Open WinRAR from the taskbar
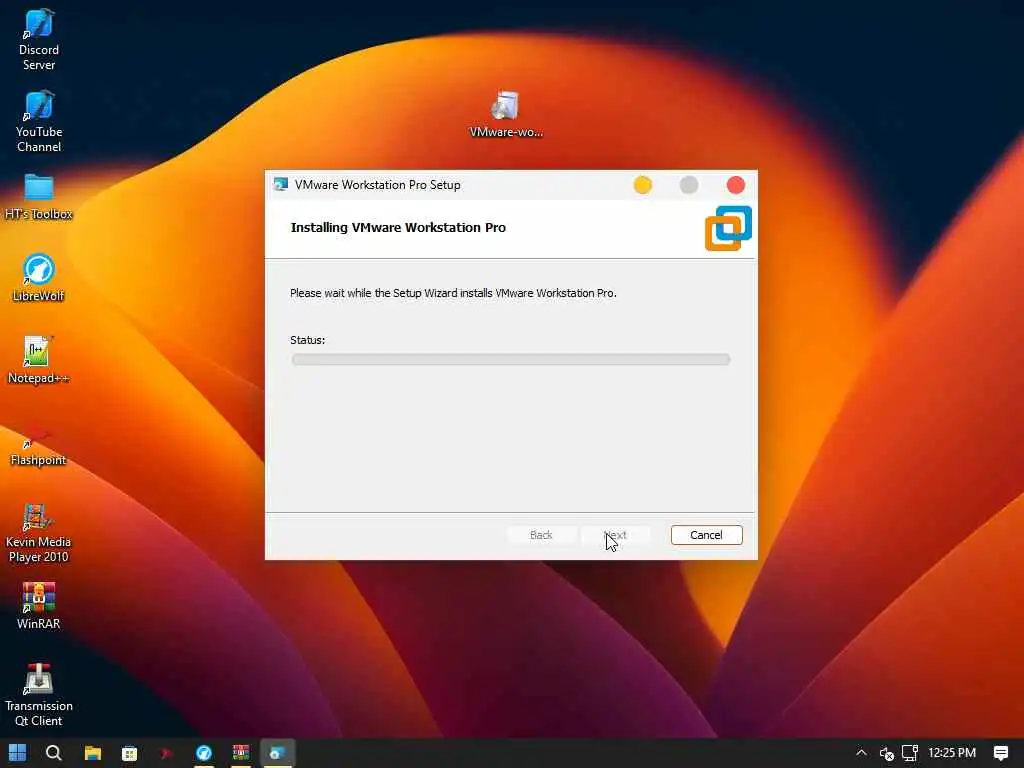The height and width of the screenshot is (768, 1024). (240, 753)
